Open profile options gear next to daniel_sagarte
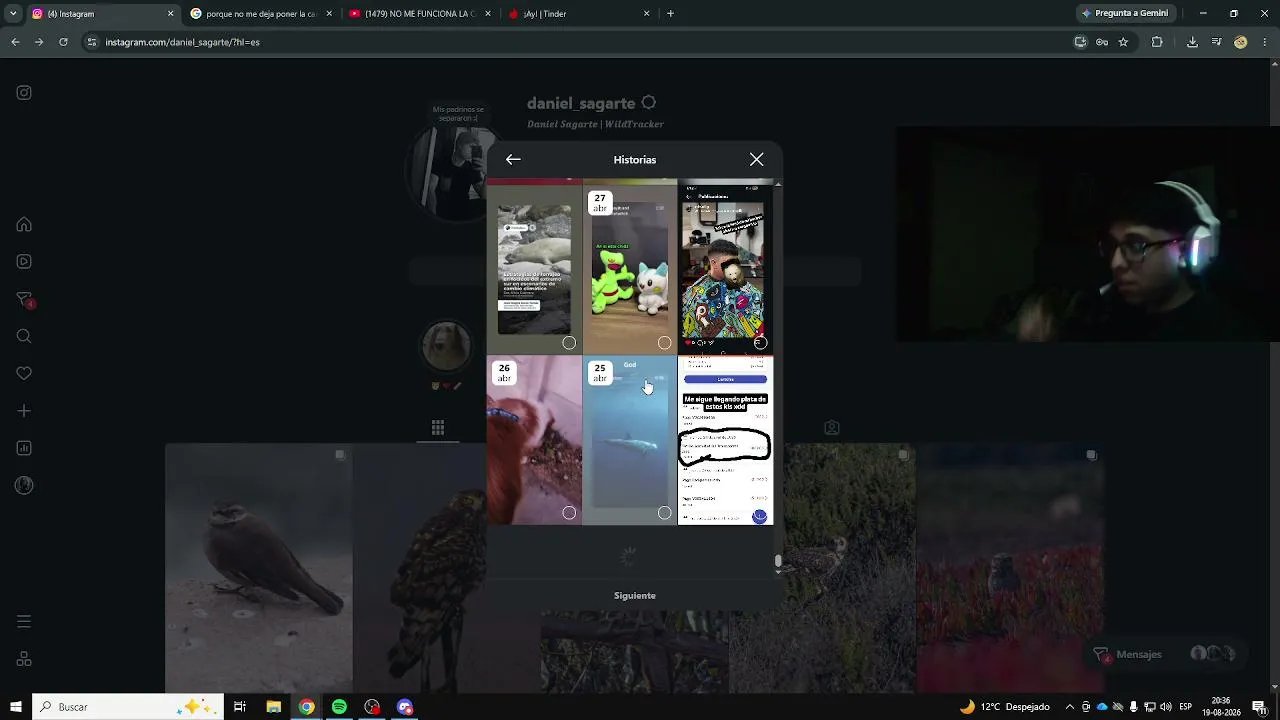The image size is (1280, 720). tap(649, 103)
